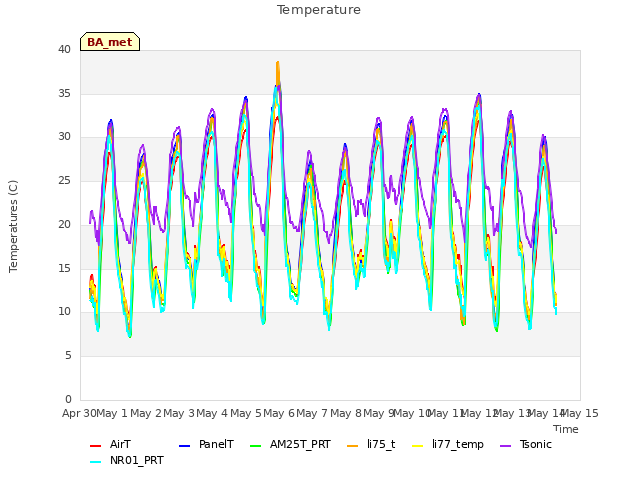The image size is (640, 480).
Task: Click the blue PanelT color swatch
Action: pyautogui.click(x=184, y=446)
